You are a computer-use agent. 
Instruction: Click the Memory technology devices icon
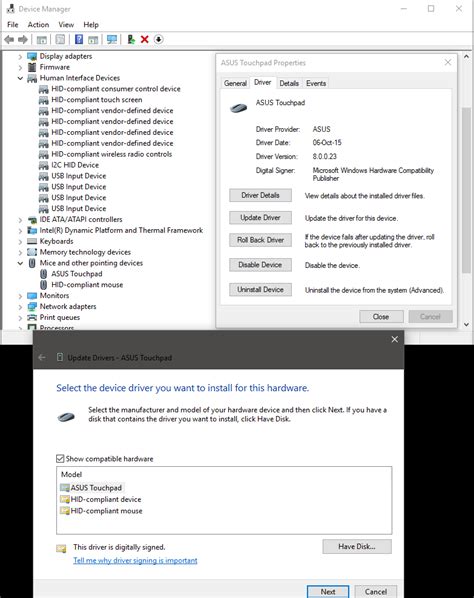[x=32, y=252]
